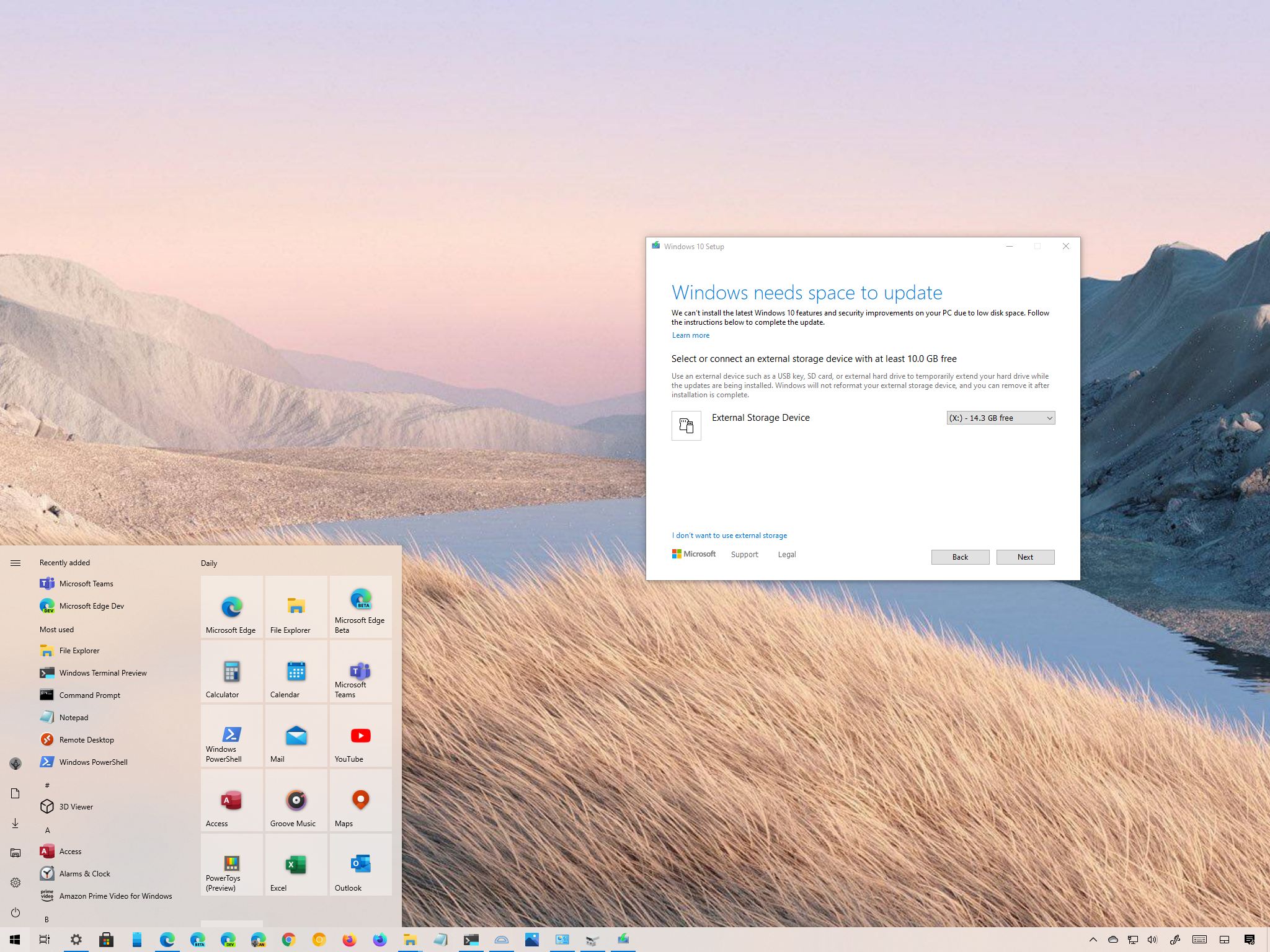Open Windows Terminal Preview in Most used
Screen dimensions: 1270x952
(x=112, y=673)
